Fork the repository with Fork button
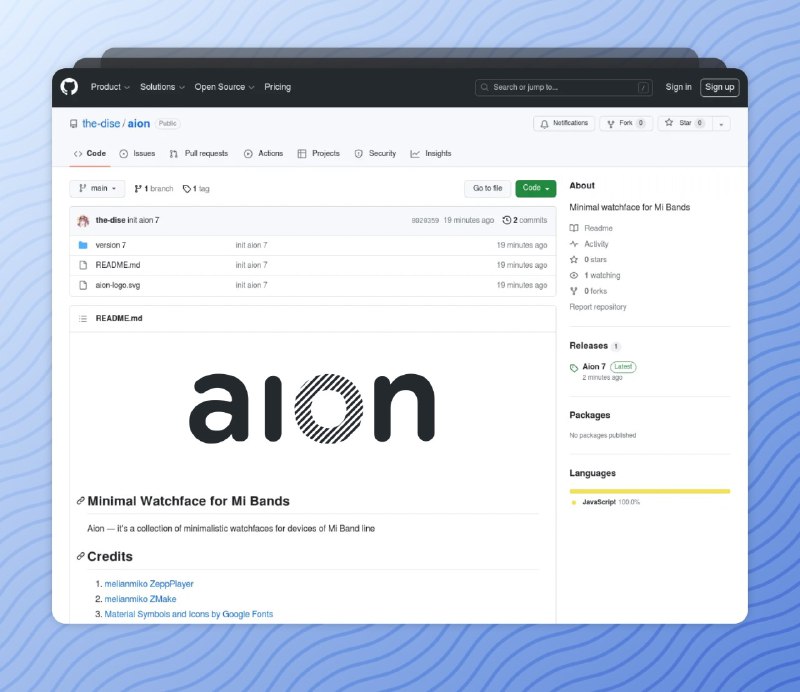Screen dimensions: 800x692 tap(626, 123)
